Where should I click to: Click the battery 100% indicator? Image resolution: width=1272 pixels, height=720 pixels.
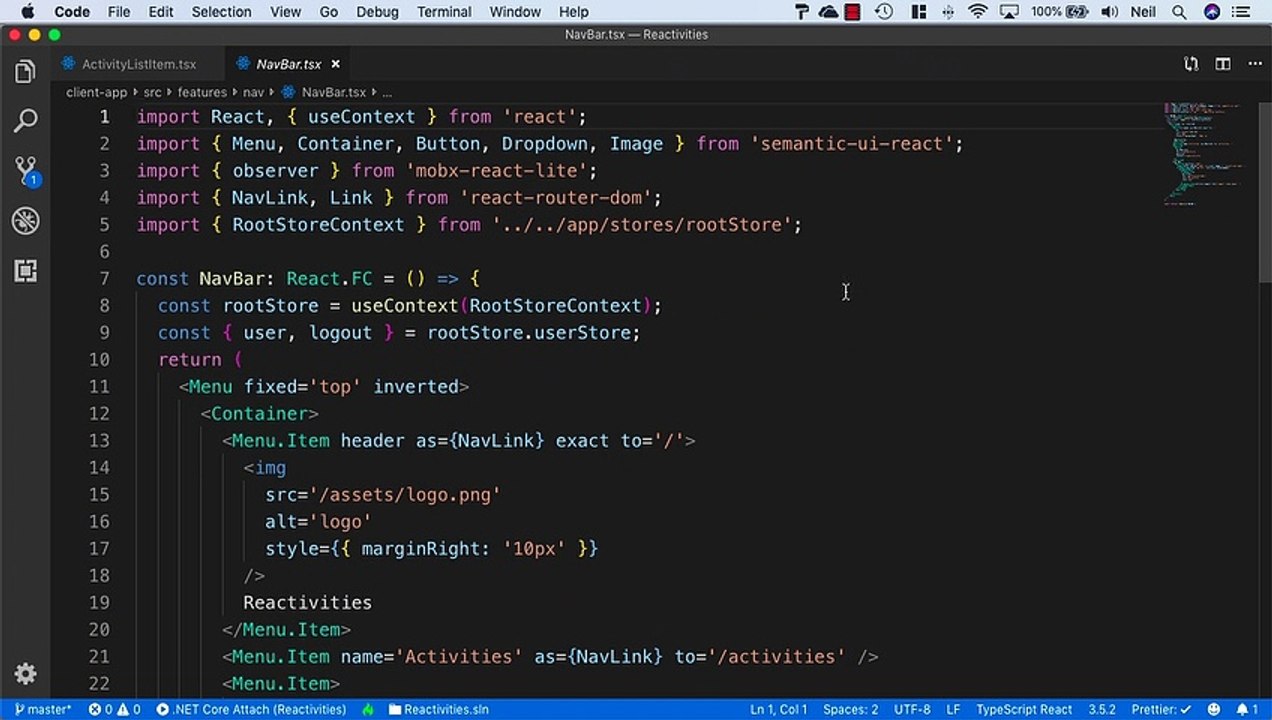click(1062, 12)
